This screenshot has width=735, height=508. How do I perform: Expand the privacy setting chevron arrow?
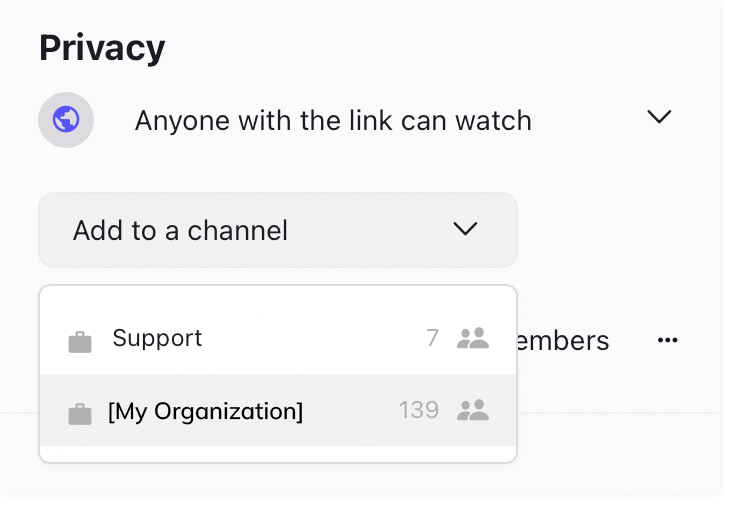click(659, 116)
